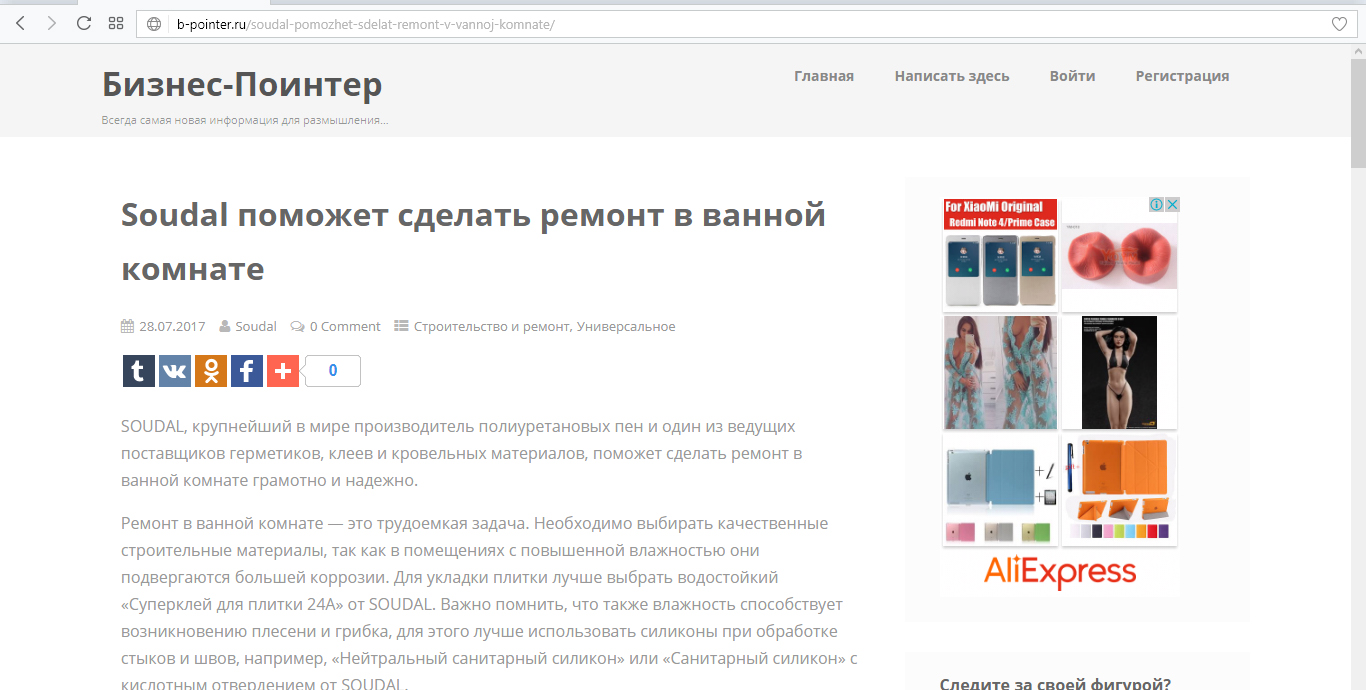Open the Строительство и ремонт category
This screenshot has width=1366, height=690.
(x=492, y=326)
